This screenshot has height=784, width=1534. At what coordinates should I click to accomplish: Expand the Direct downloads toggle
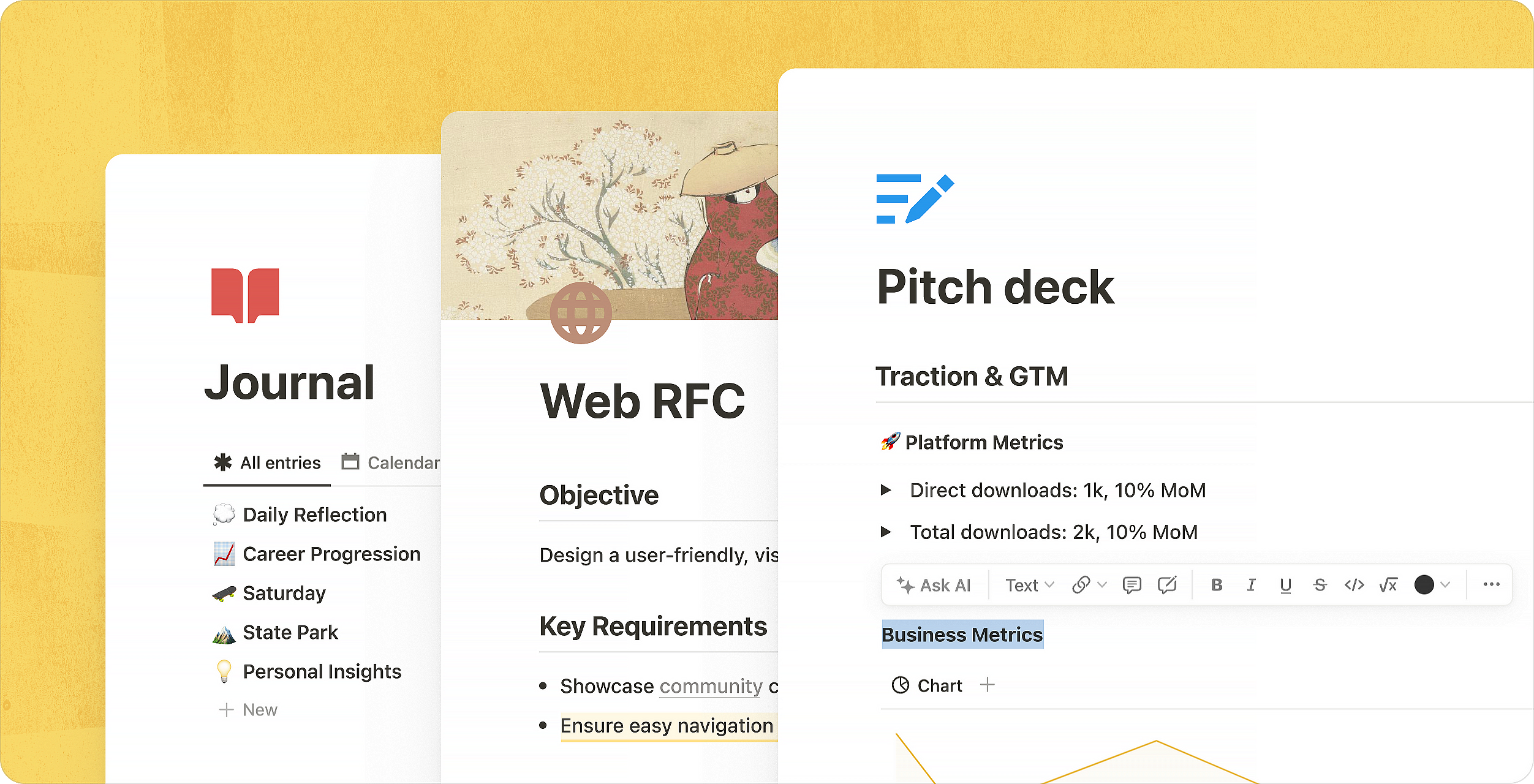[886, 490]
